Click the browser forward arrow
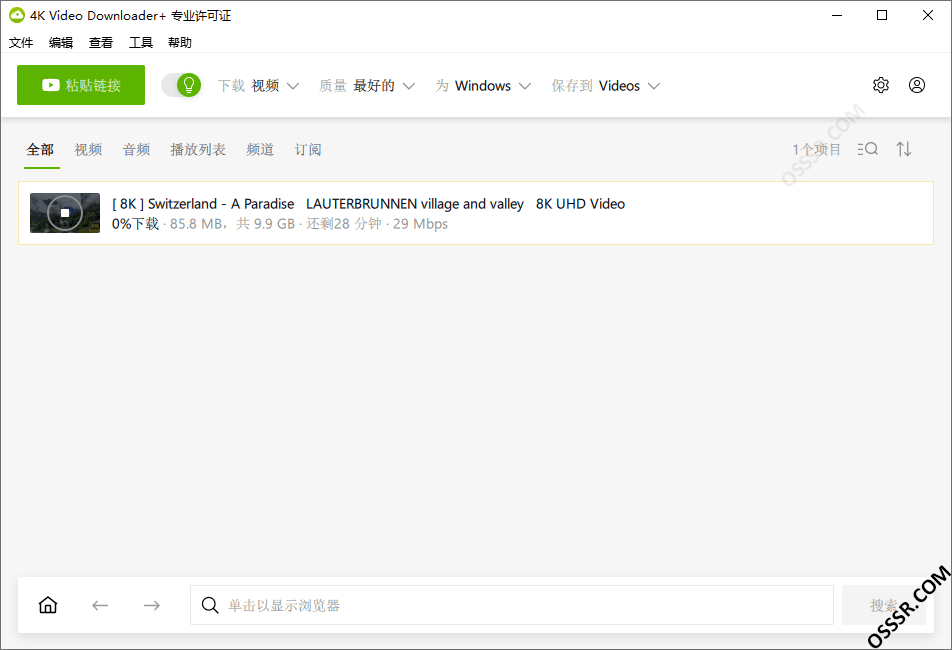Screen dimensions: 952x650 click(152, 605)
